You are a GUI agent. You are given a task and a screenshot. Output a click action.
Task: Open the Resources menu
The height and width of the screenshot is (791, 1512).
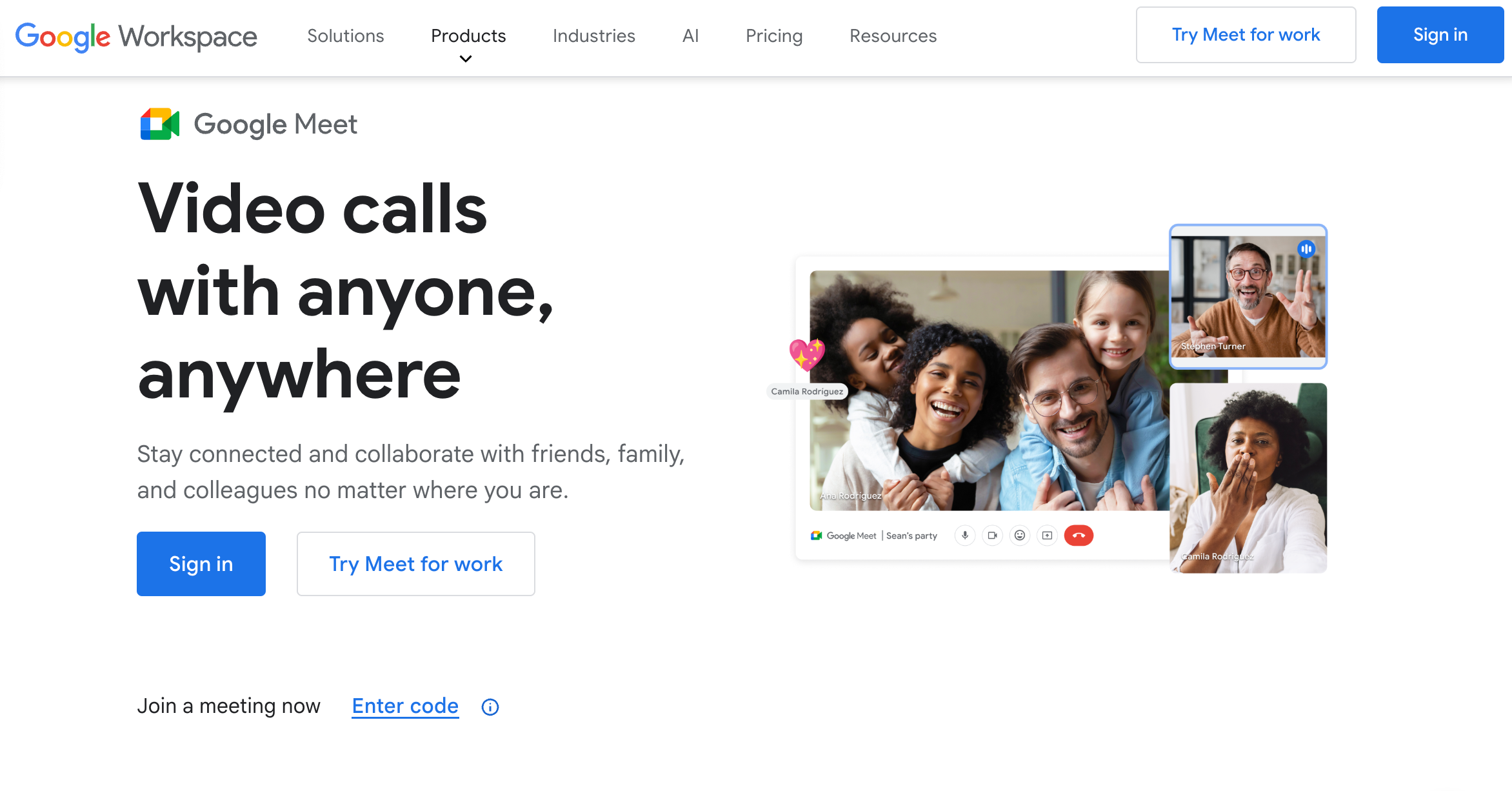point(893,36)
